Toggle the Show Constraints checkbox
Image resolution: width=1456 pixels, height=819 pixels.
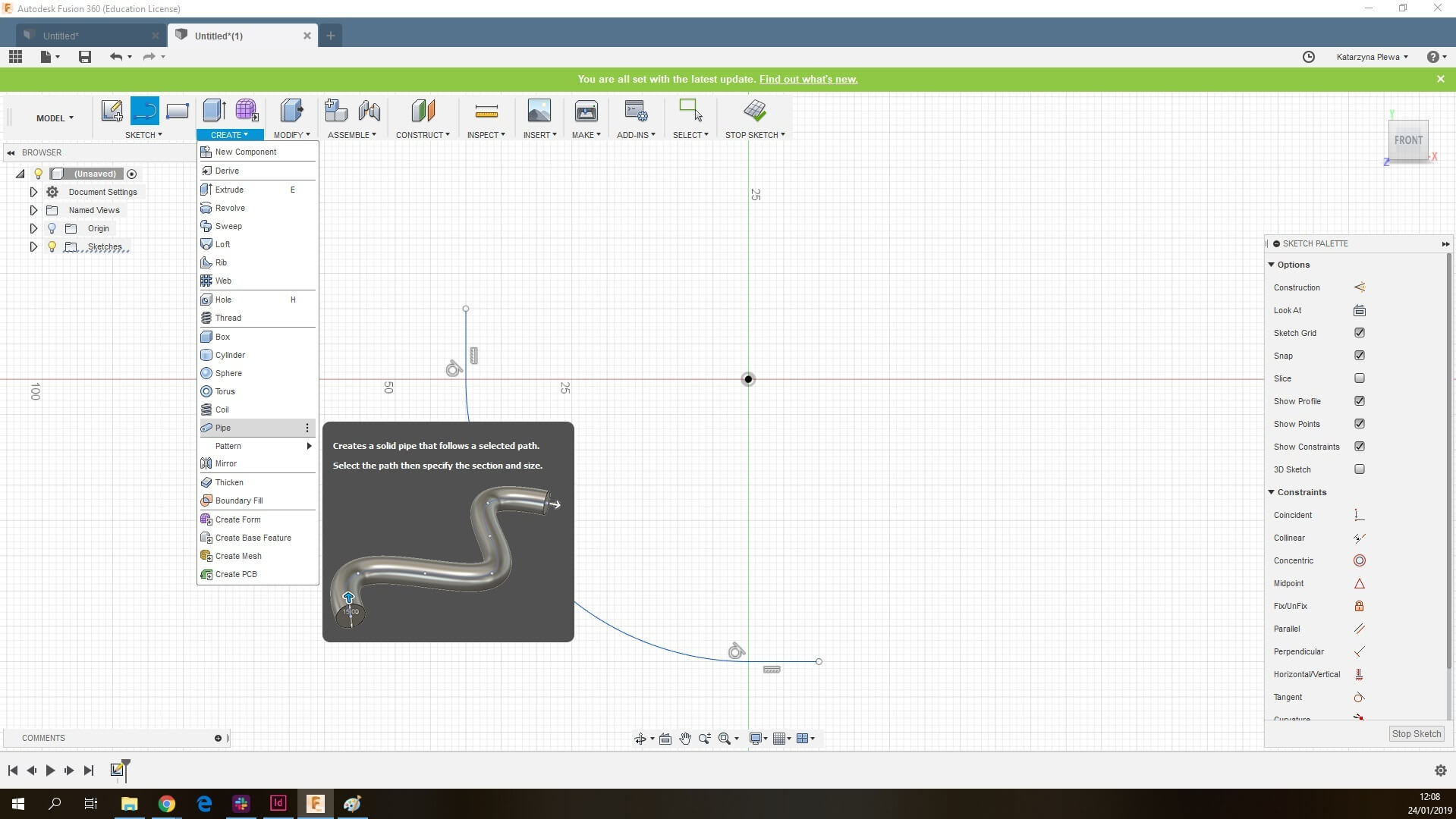coord(1360,447)
